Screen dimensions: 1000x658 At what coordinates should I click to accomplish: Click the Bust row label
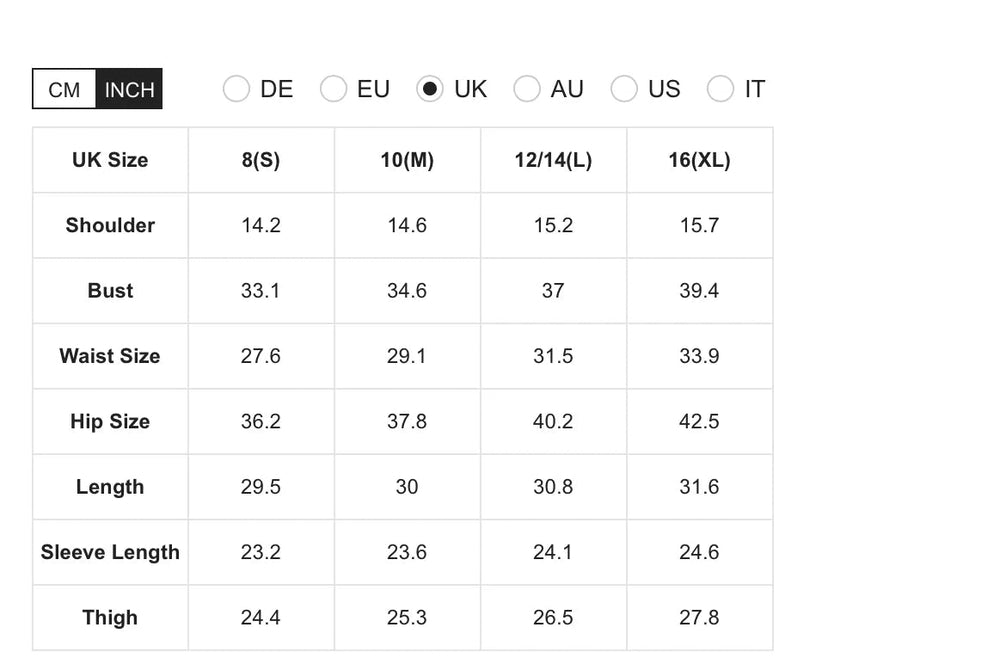point(110,291)
